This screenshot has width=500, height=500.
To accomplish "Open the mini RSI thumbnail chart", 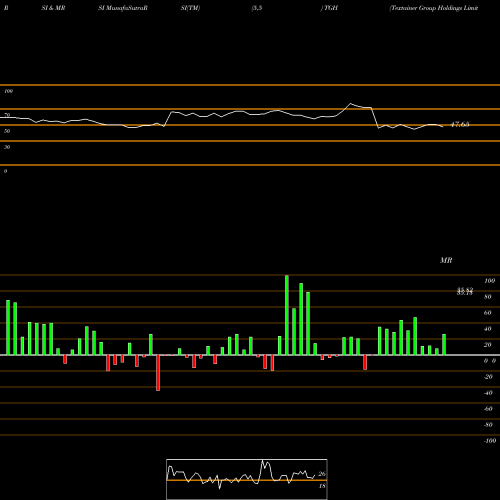I will point(247,479).
